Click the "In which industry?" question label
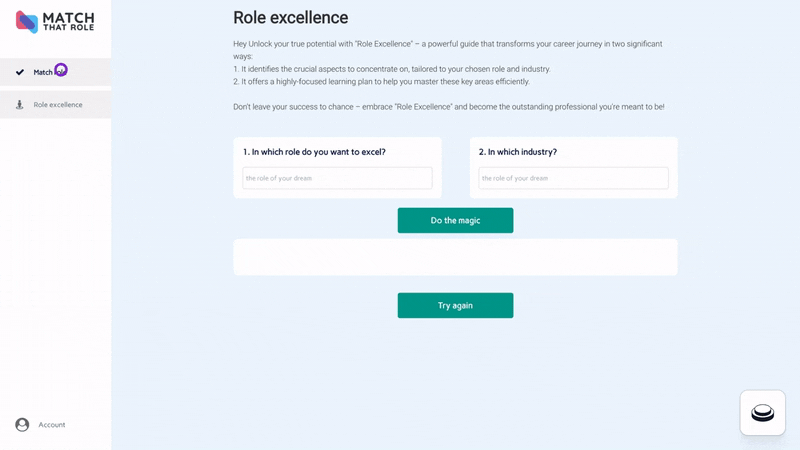This screenshot has width=800, height=450. tap(518, 152)
